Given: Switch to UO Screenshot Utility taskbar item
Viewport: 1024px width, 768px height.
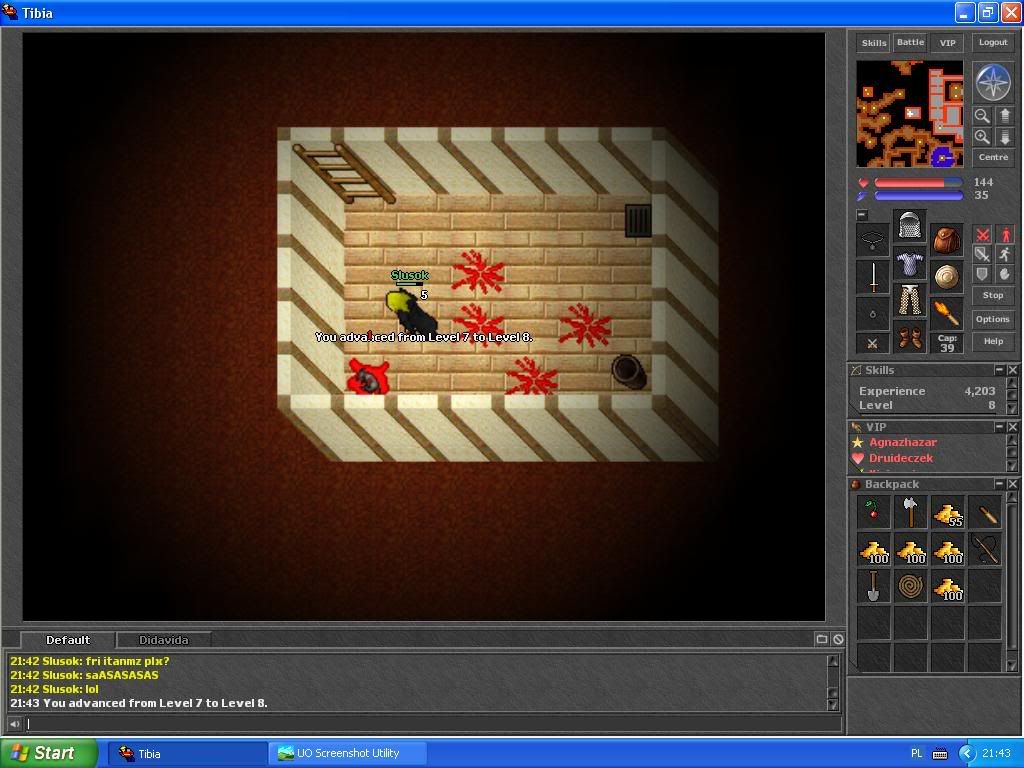Looking at the screenshot, I should coord(347,753).
